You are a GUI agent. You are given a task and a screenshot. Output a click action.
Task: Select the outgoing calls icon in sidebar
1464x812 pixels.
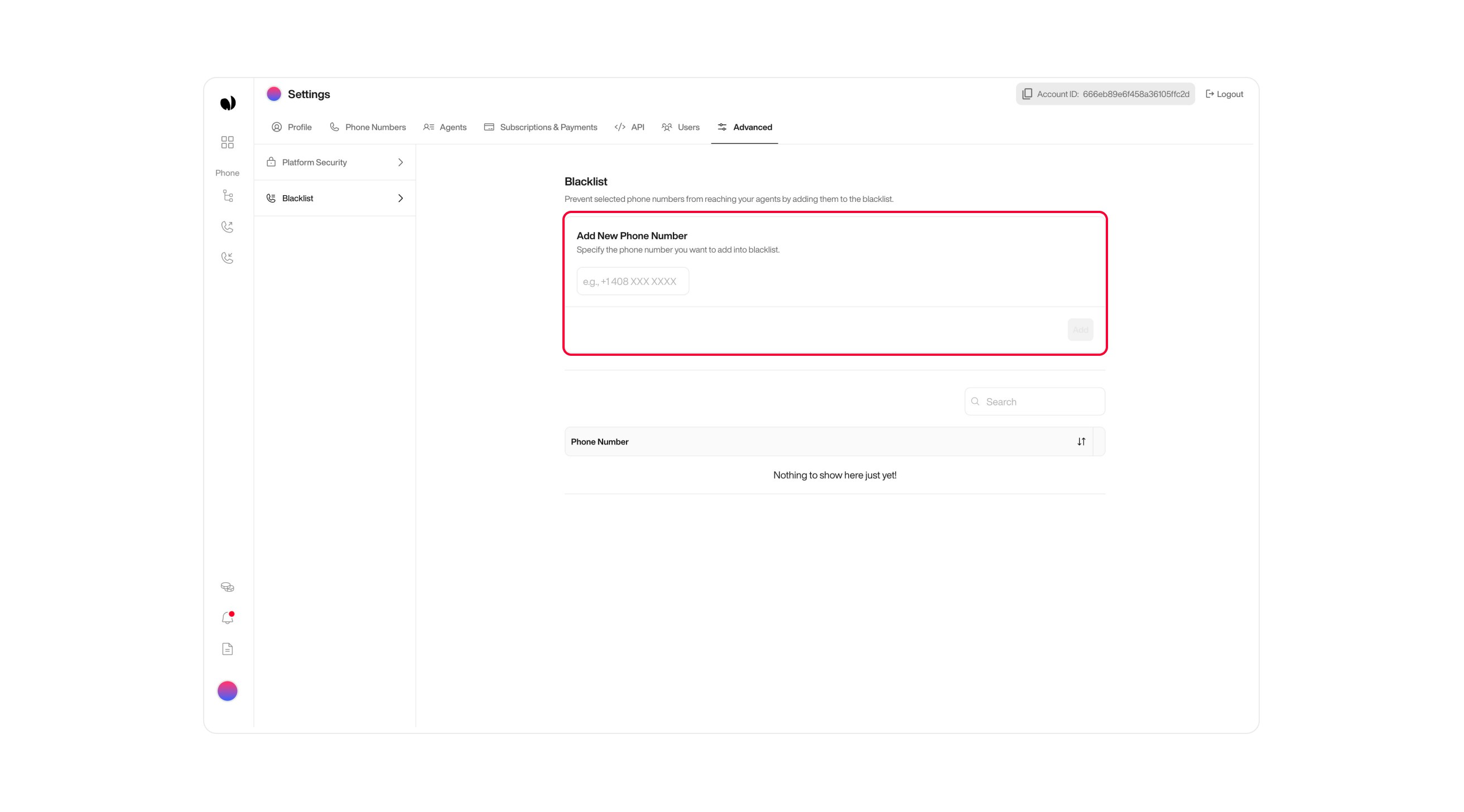click(x=227, y=226)
